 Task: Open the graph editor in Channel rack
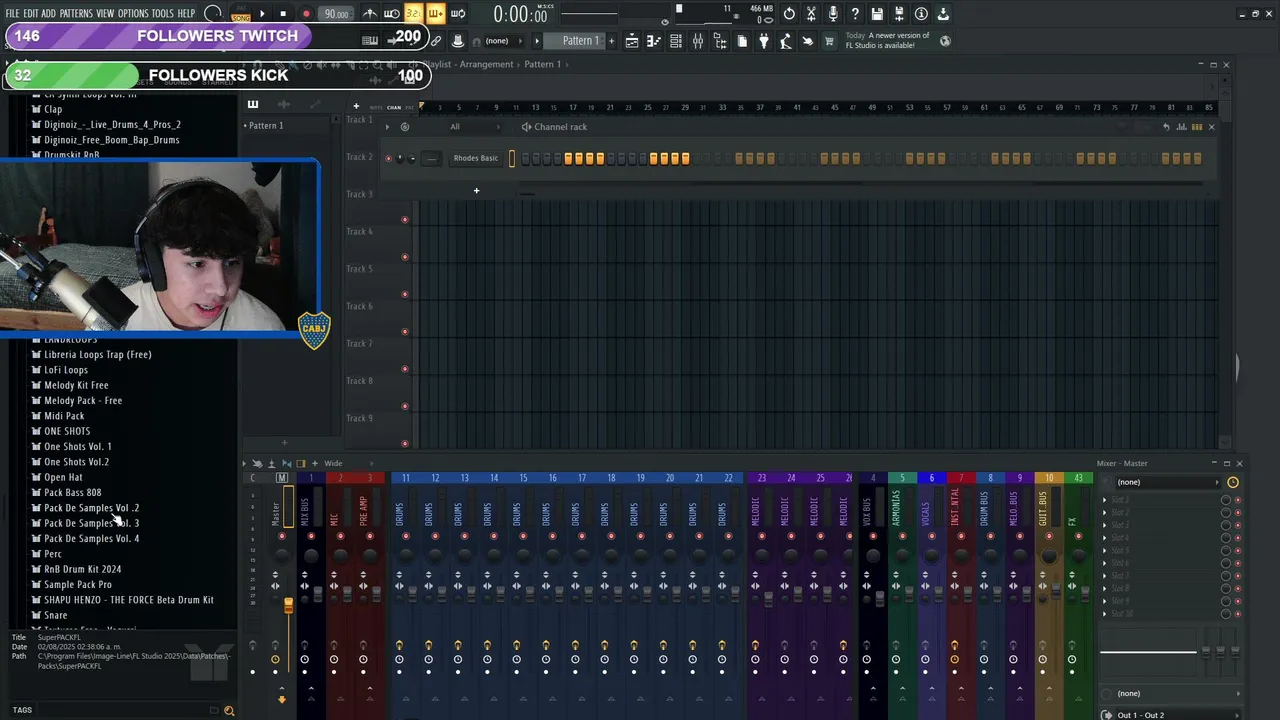point(1181,127)
